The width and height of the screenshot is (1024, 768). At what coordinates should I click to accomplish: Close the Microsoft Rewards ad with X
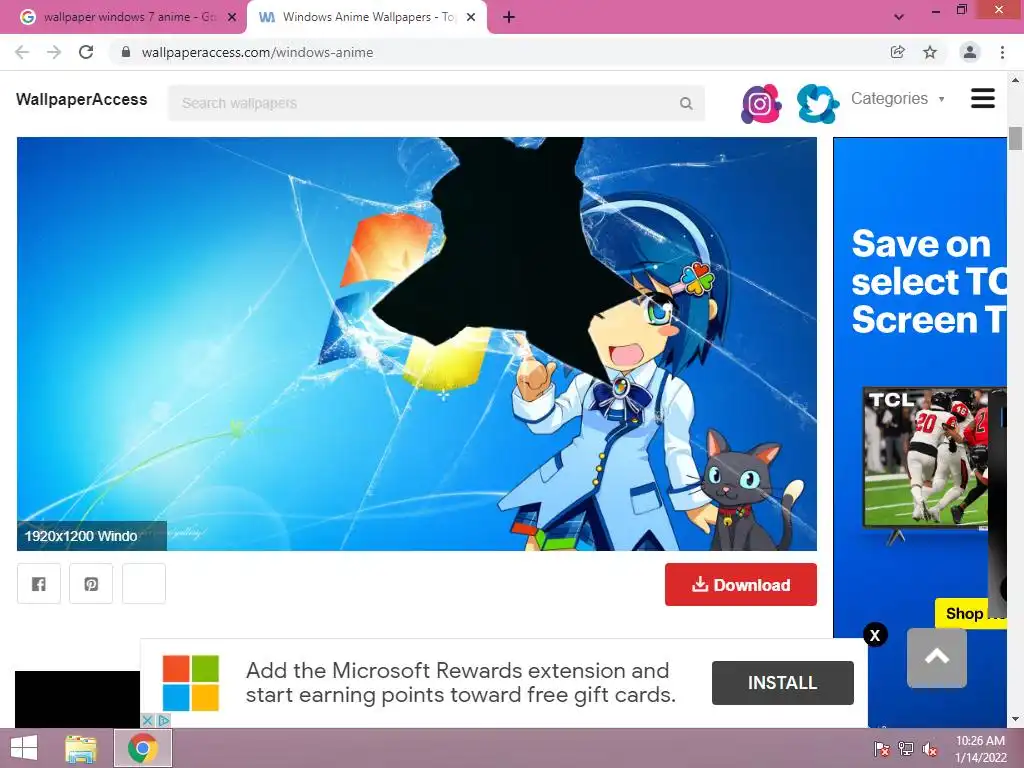875,635
